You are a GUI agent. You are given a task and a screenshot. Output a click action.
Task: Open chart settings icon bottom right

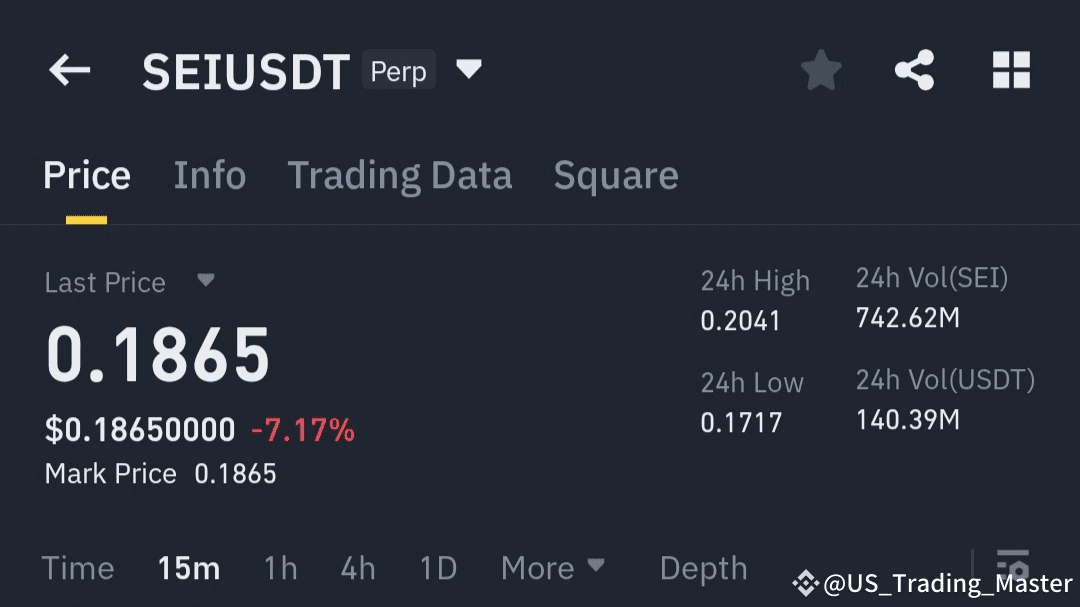click(1013, 563)
